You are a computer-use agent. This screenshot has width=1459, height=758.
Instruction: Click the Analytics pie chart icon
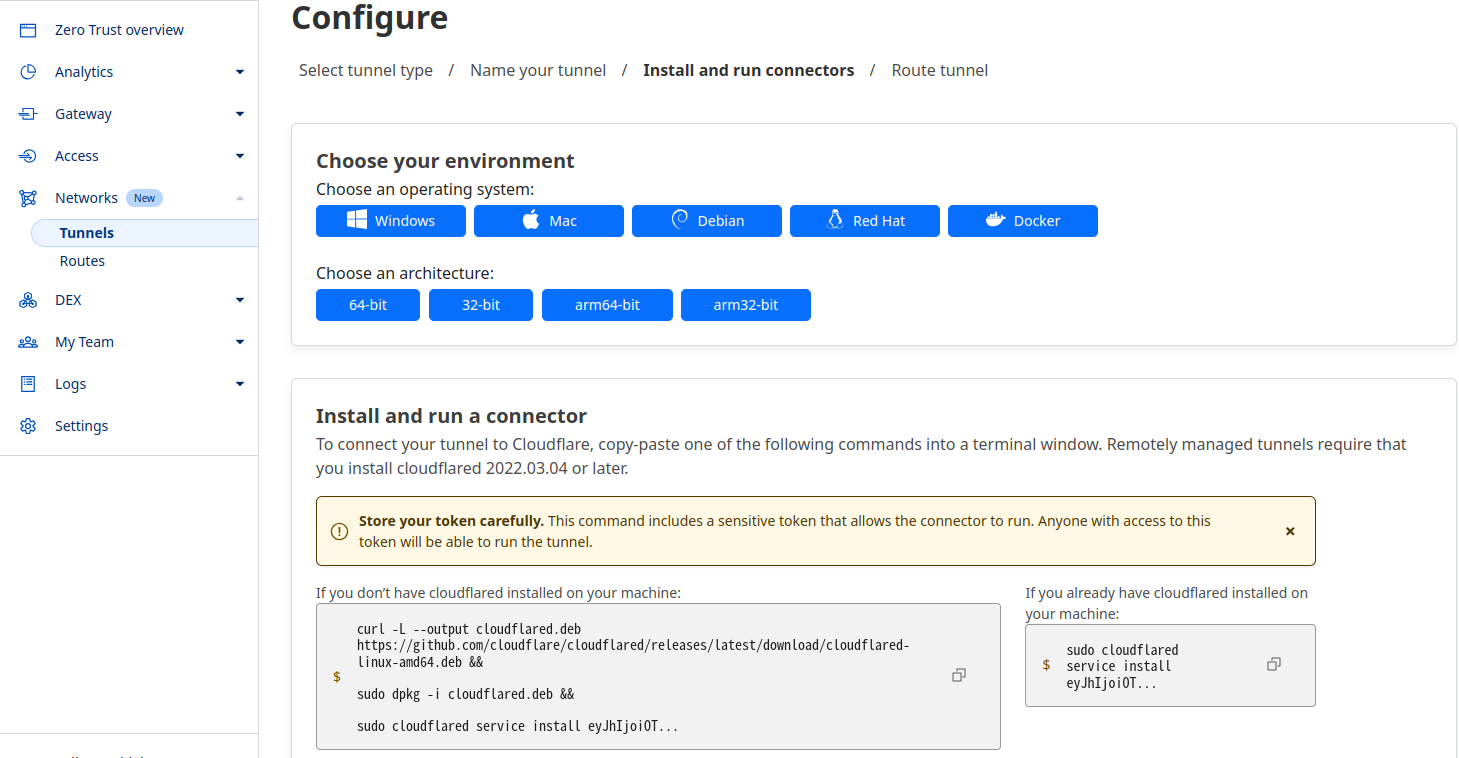(x=28, y=72)
